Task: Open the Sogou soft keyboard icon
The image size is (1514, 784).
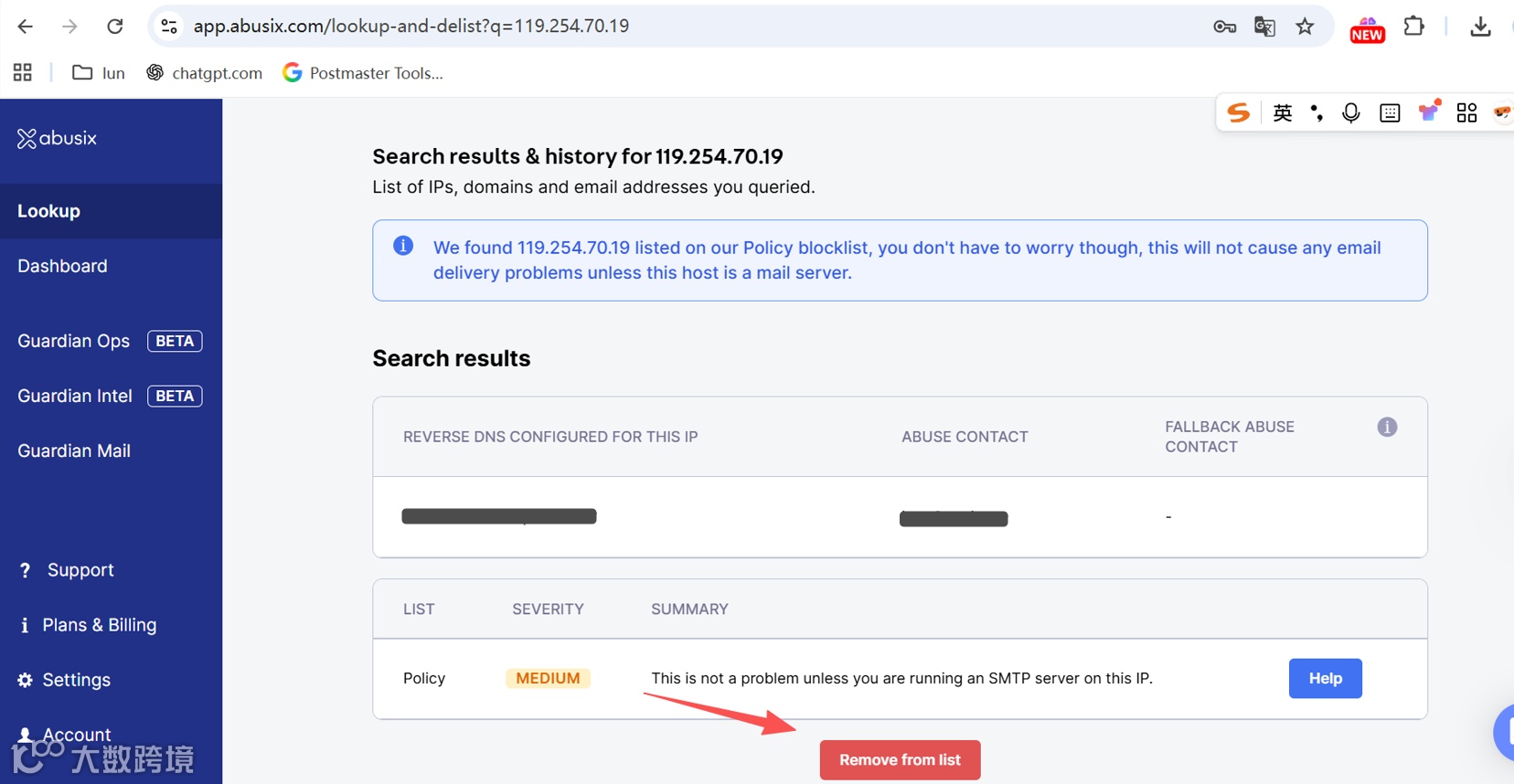Action: (x=1390, y=112)
